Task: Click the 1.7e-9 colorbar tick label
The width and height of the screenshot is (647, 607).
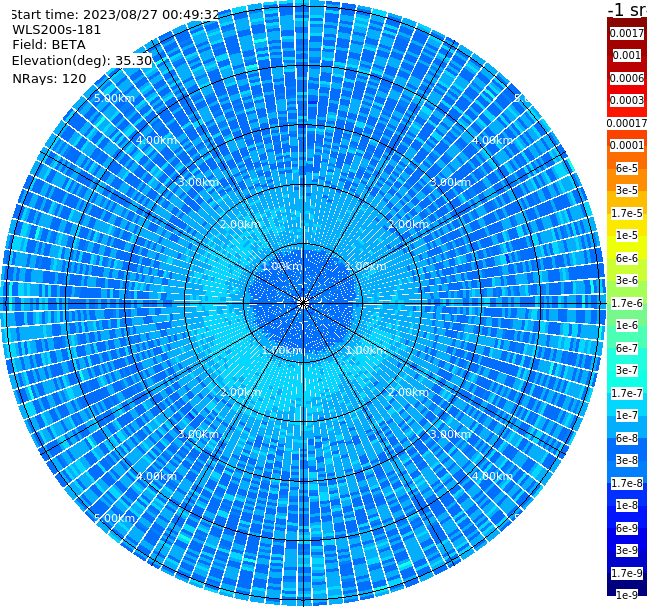Action: (x=627, y=573)
